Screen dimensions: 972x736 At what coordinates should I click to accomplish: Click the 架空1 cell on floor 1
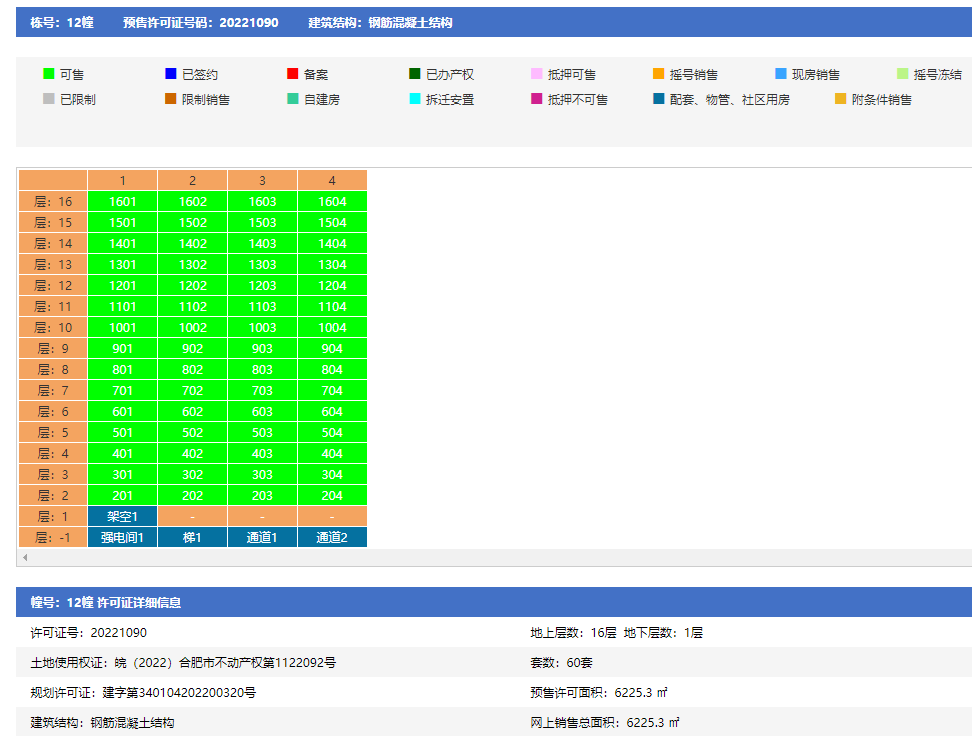point(123,517)
